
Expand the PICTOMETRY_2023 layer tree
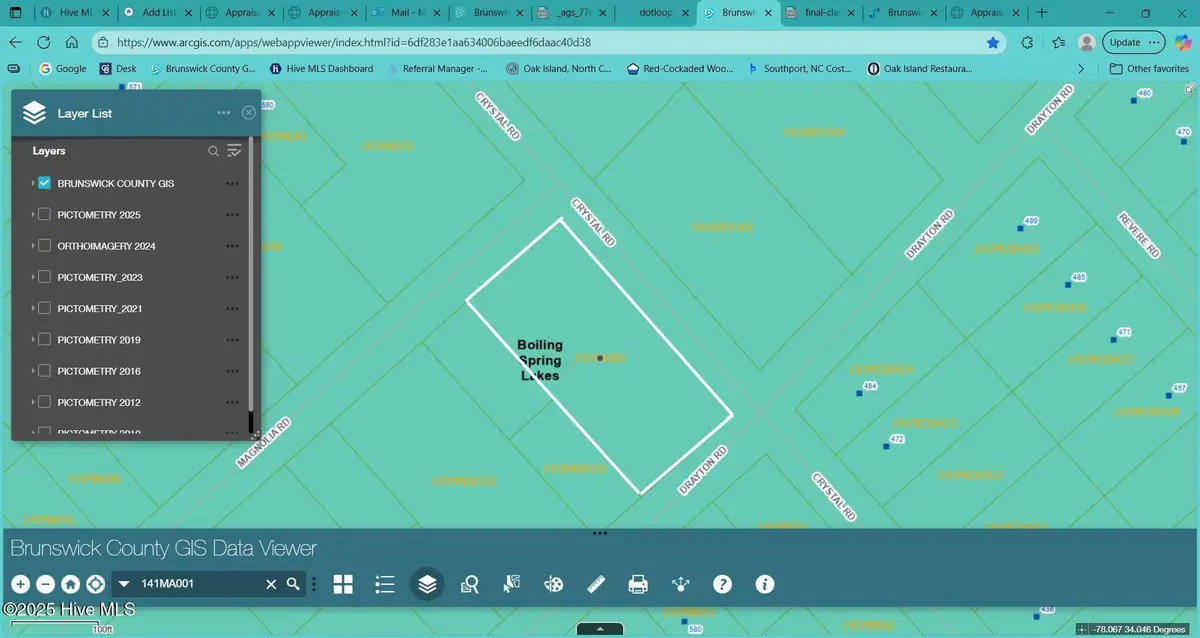pyautogui.click(x=33, y=277)
